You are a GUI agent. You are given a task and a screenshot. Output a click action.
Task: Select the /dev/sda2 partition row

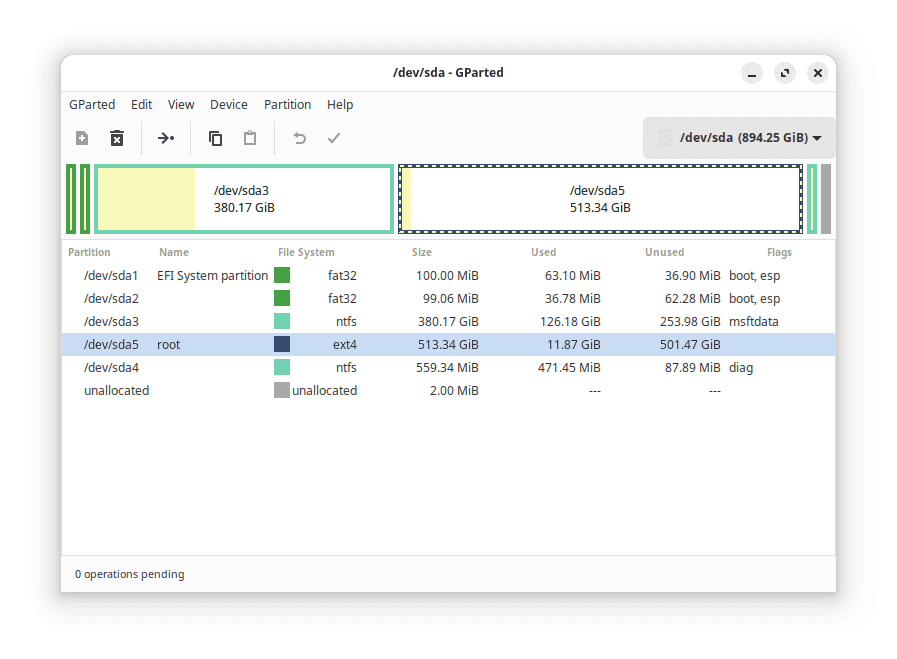tap(448, 299)
